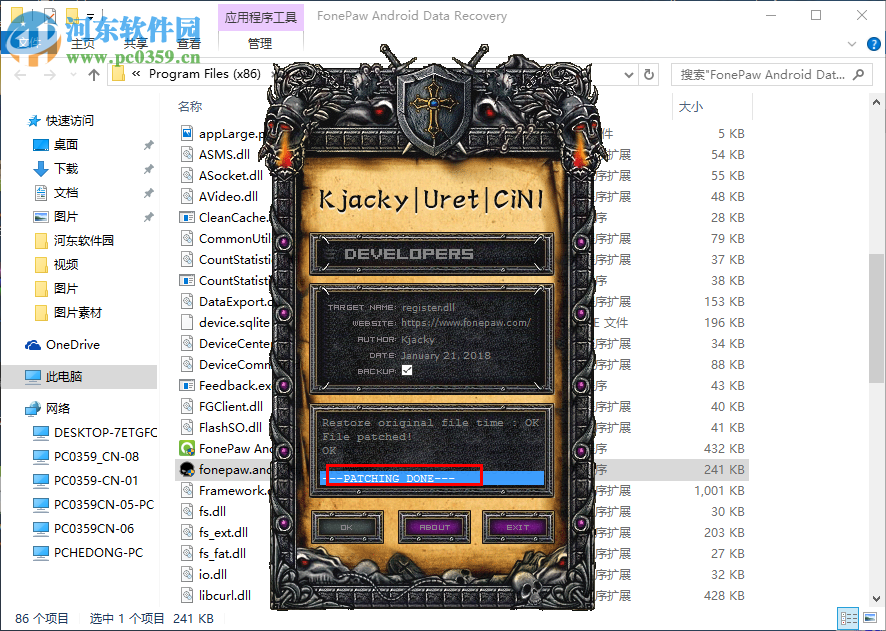The height and width of the screenshot is (631, 886).
Task: Switch to large icons view
Action: click(x=870, y=619)
